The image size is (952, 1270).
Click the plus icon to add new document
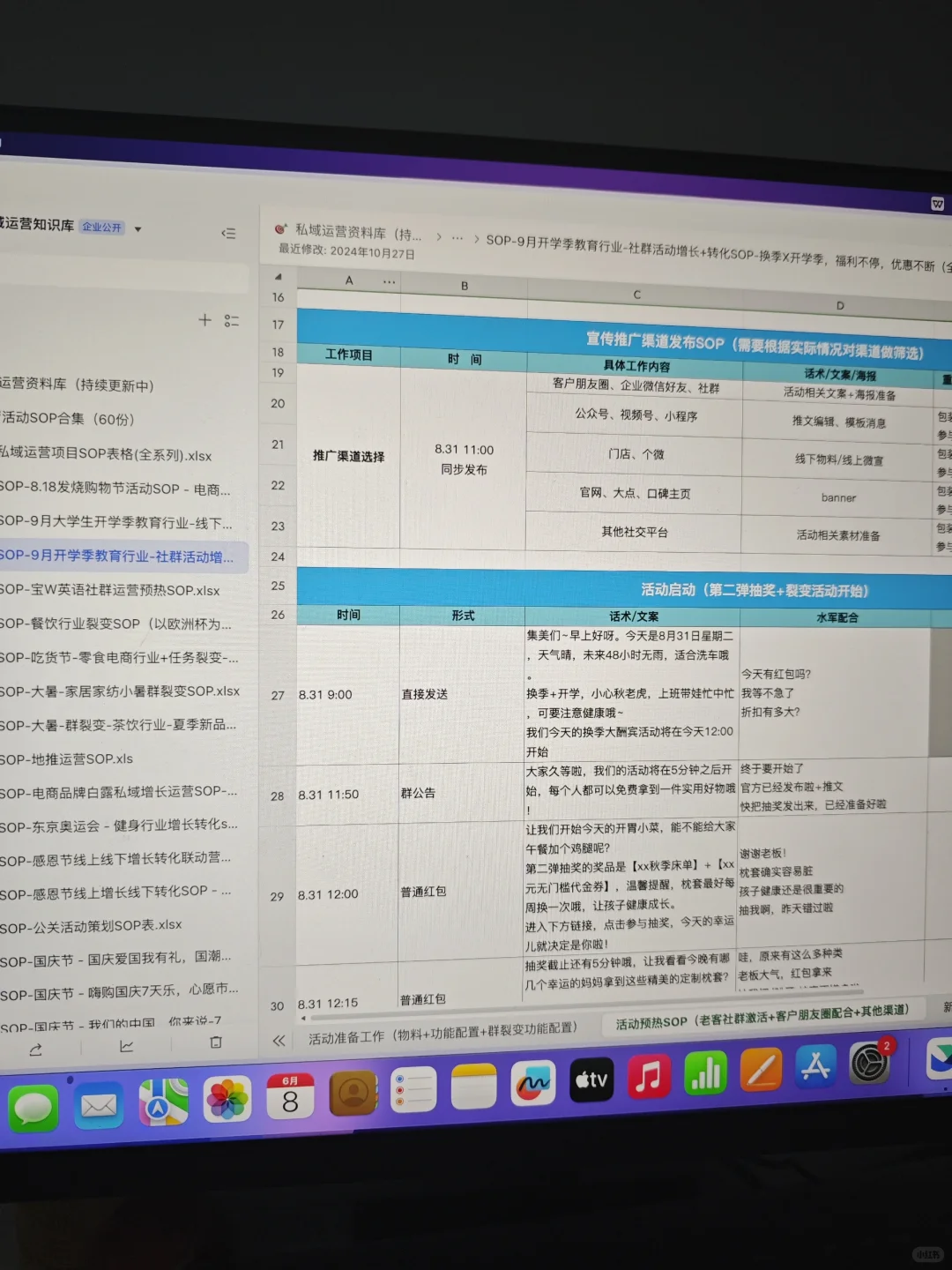[x=205, y=320]
